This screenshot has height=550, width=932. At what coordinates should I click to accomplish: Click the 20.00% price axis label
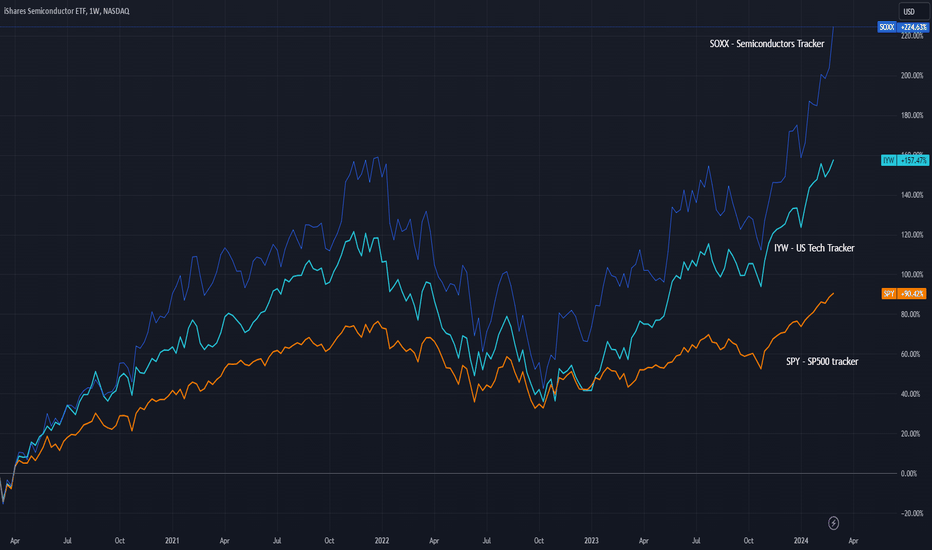pos(912,434)
